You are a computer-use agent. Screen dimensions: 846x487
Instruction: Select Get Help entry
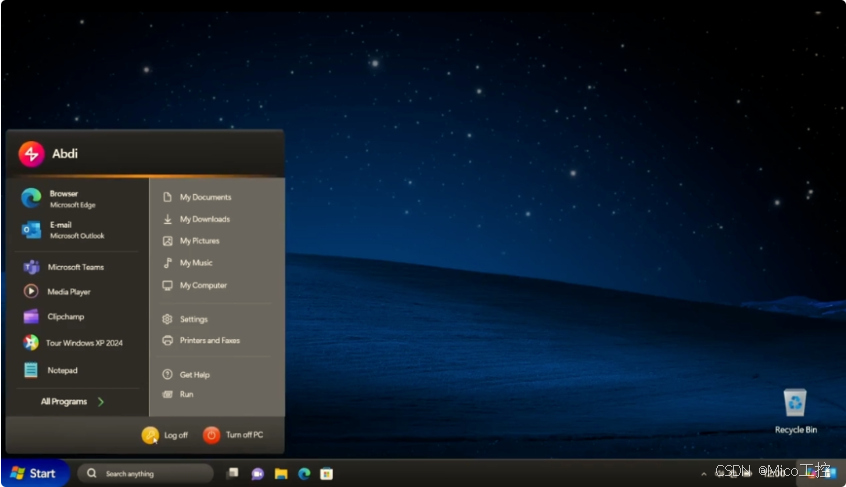point(186,374)
